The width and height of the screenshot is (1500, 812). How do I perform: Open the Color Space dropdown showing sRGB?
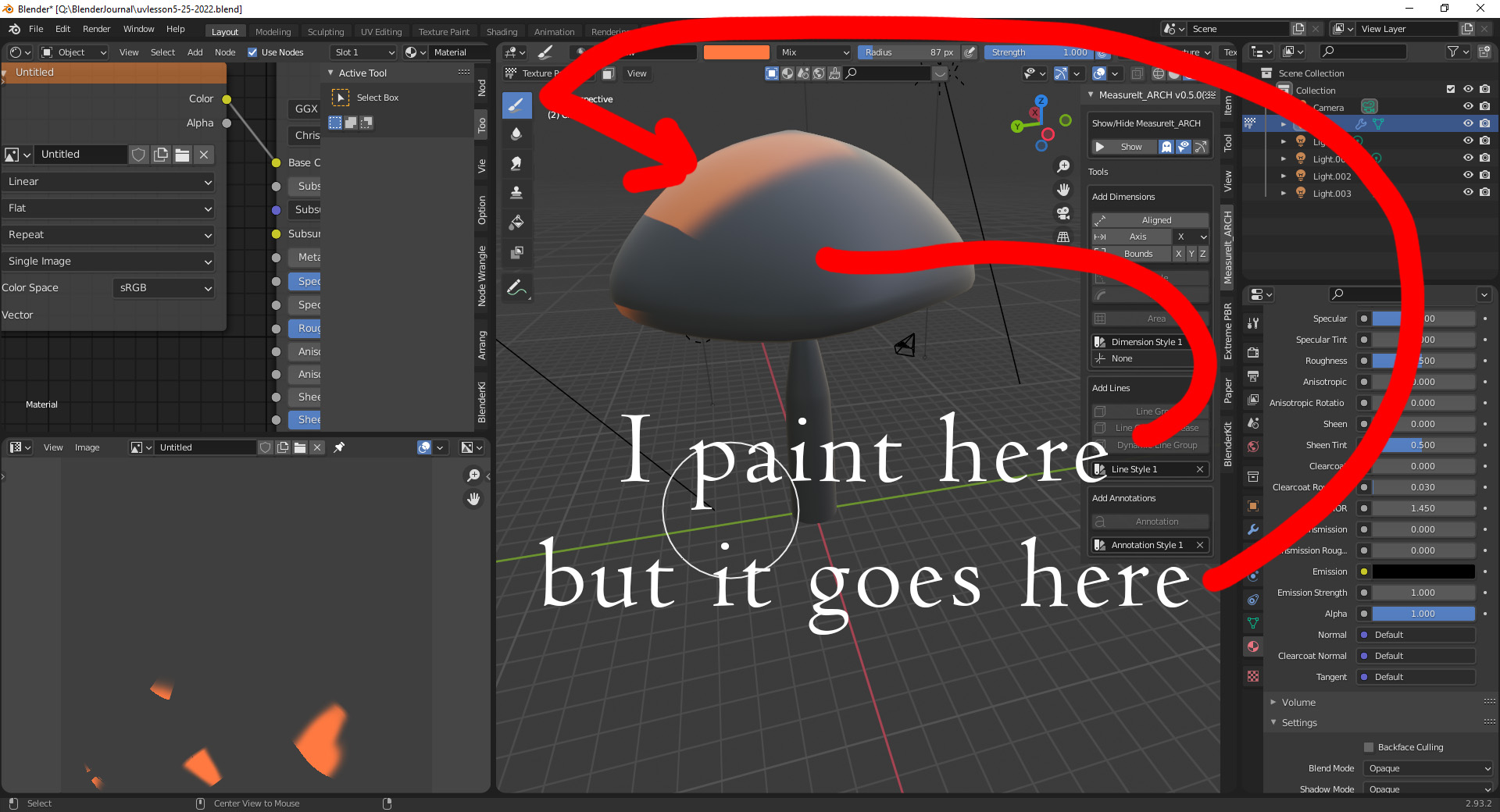pos(163,288)
